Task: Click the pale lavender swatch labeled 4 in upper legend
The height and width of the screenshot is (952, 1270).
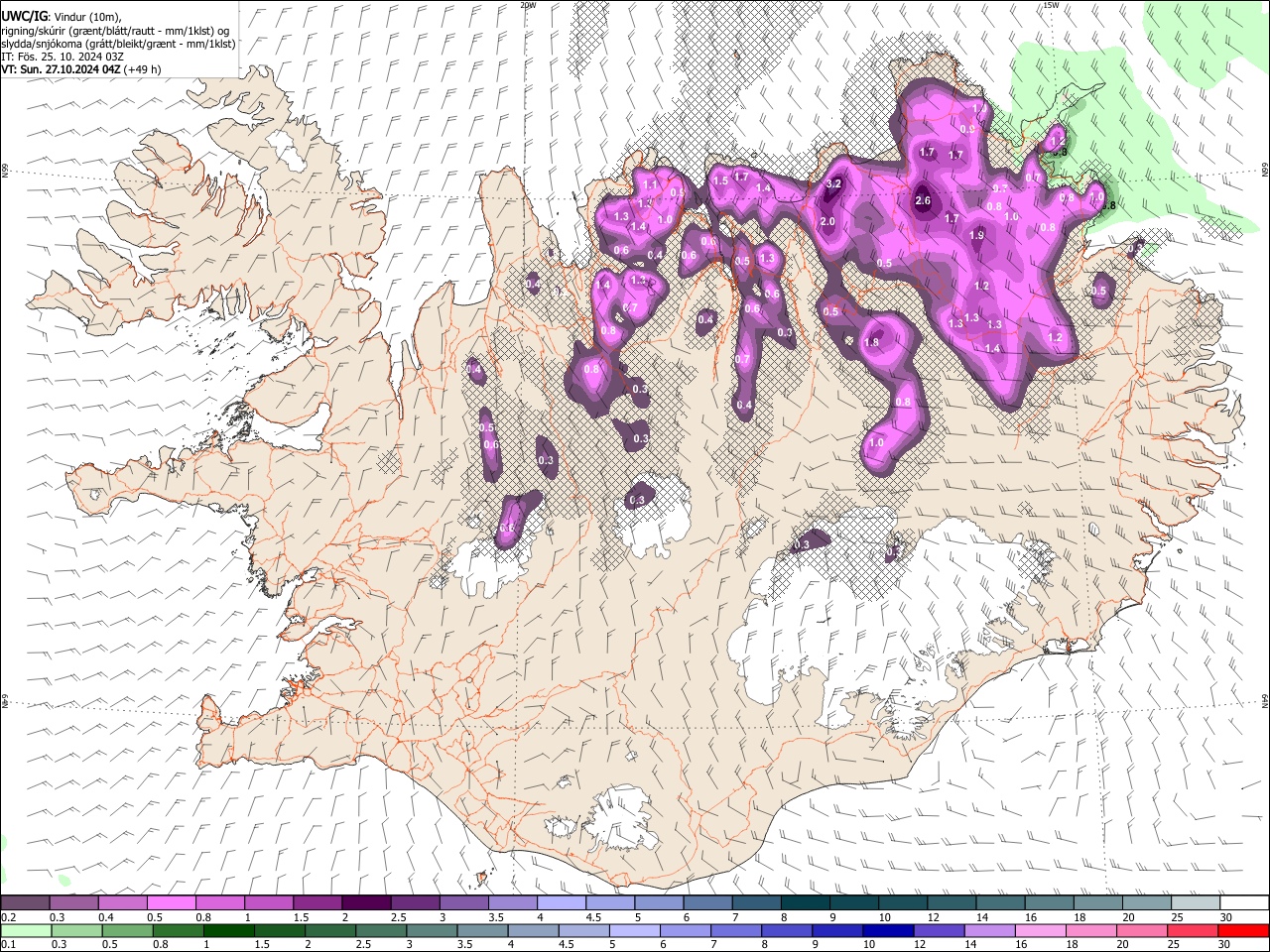Action: [563, 903]
